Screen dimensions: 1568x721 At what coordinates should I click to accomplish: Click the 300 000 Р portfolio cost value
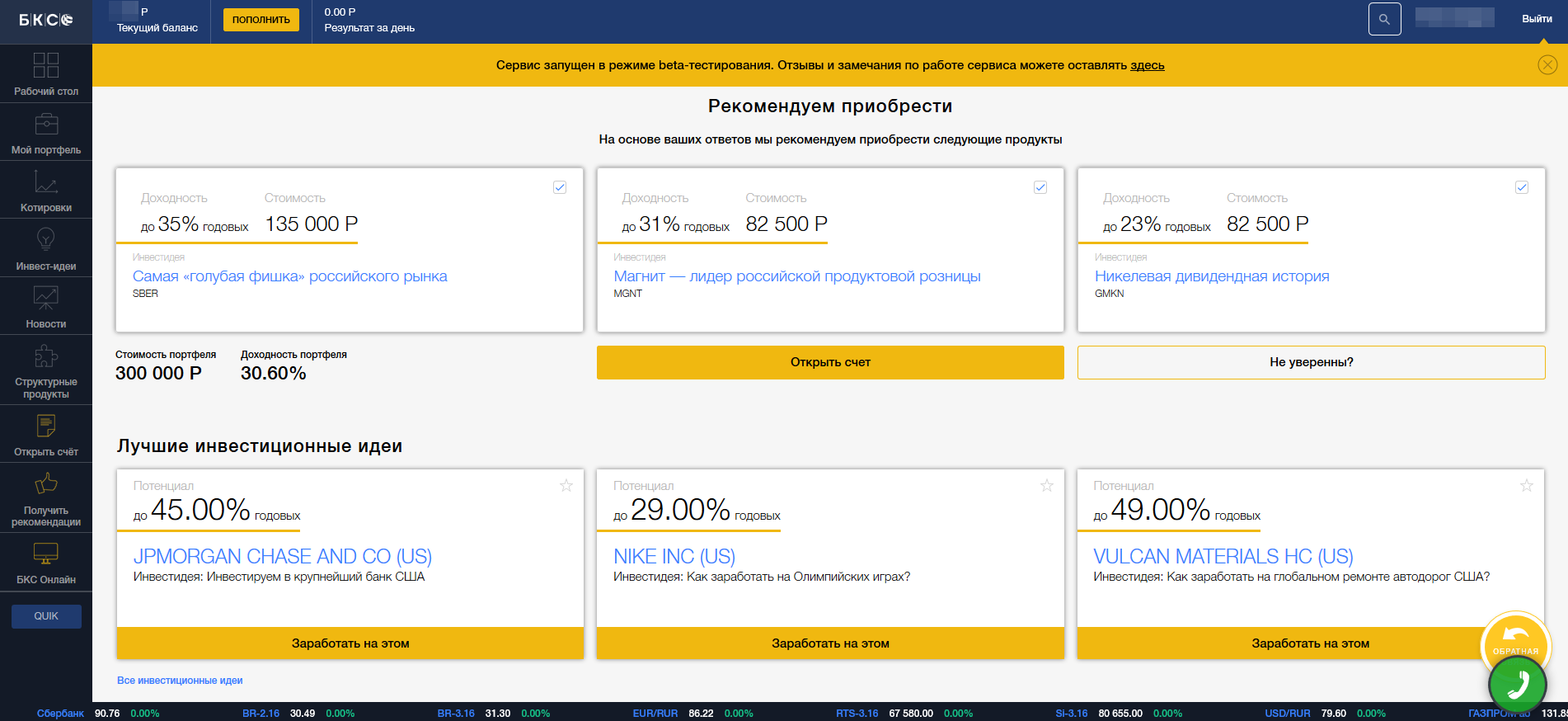pos(158,373)
